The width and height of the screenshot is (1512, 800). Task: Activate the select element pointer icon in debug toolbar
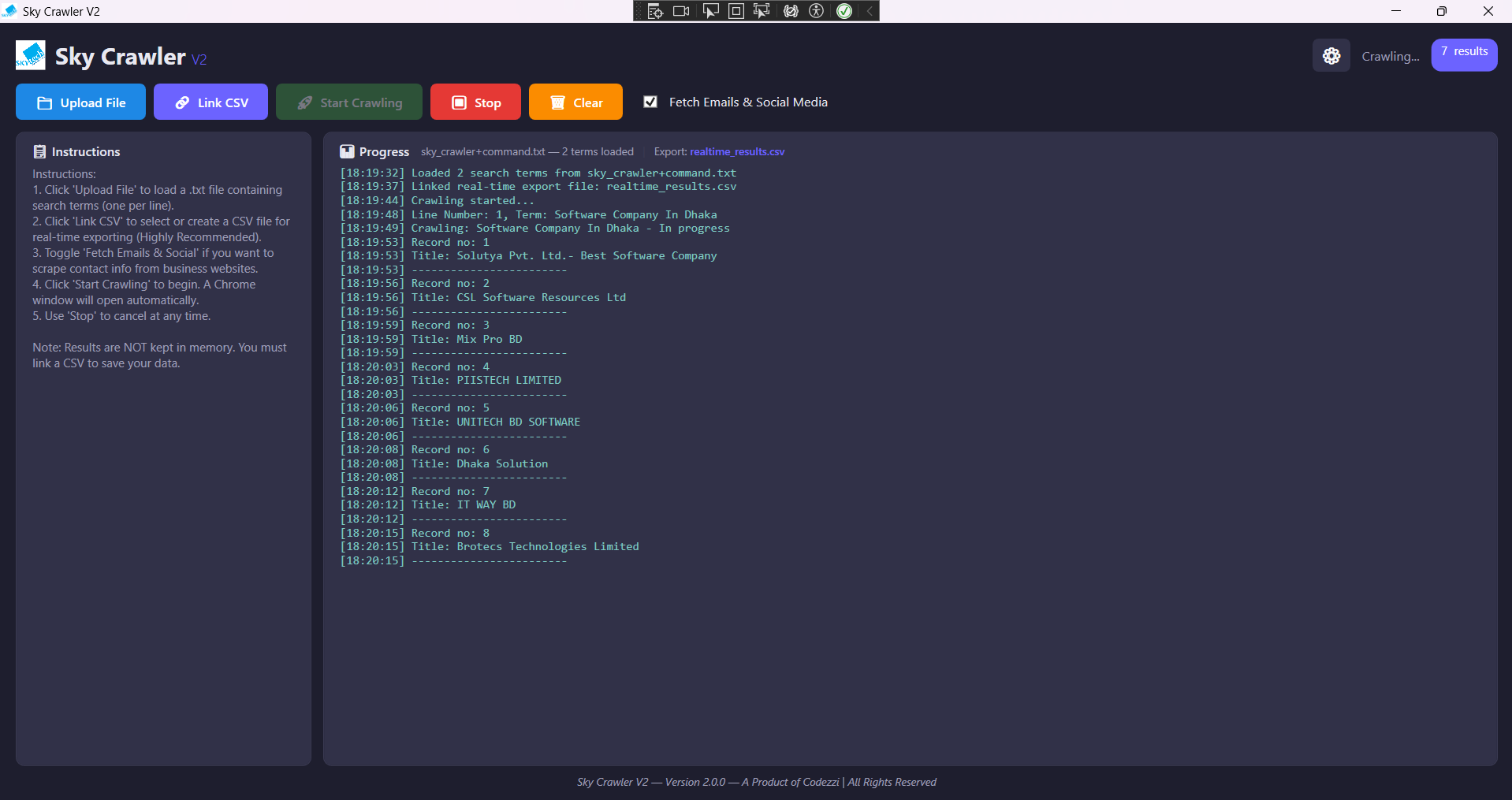tap(710, 11)
